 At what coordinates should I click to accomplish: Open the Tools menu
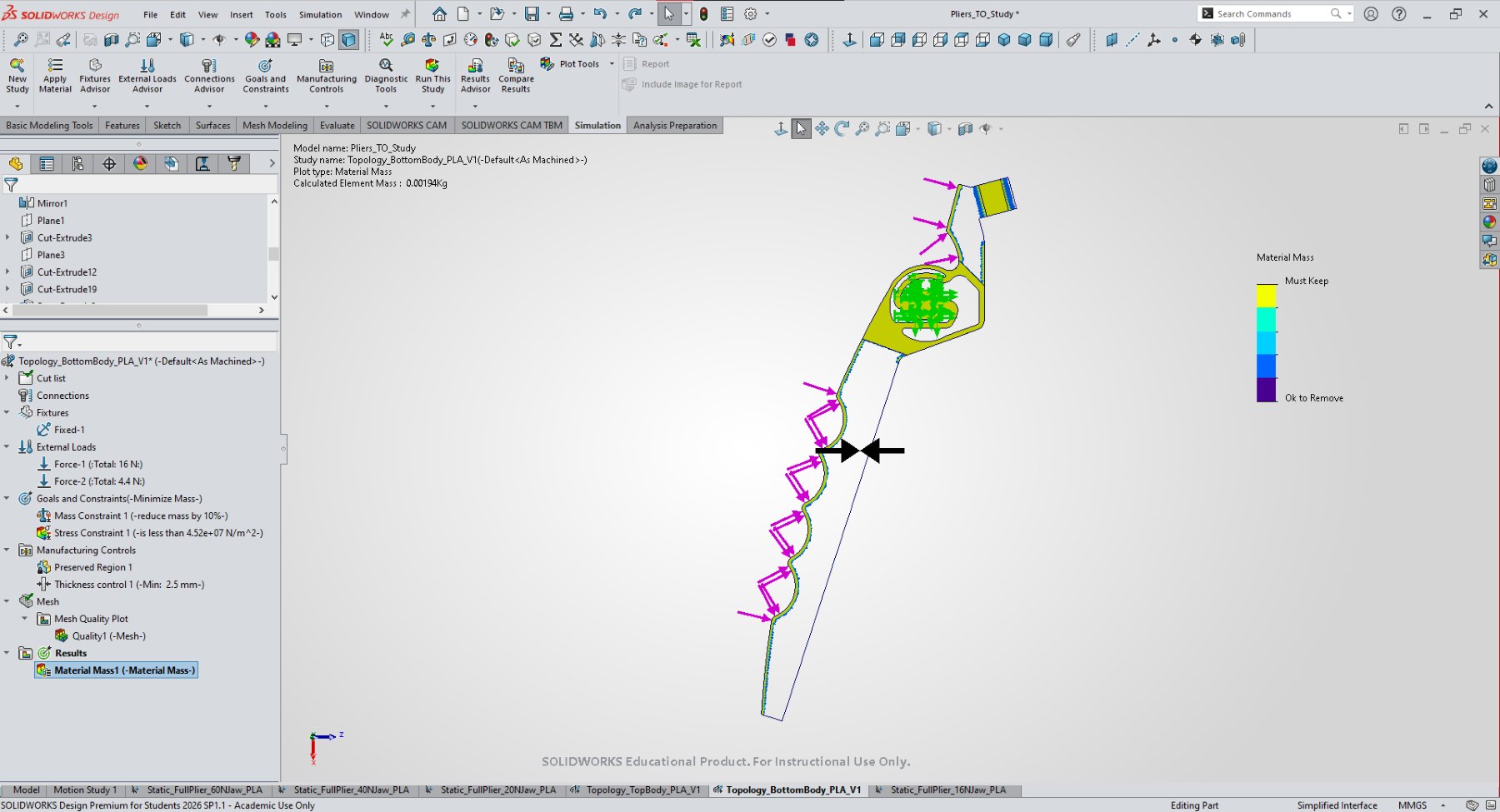coord(276,14)
